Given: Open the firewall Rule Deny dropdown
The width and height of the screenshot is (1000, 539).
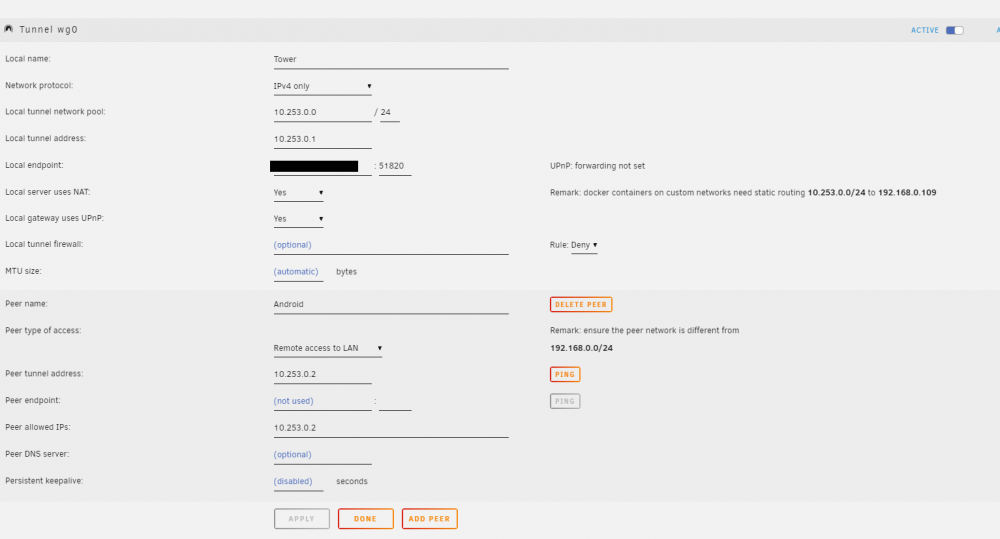Looking at the screenshot, I should pos(584,245).
